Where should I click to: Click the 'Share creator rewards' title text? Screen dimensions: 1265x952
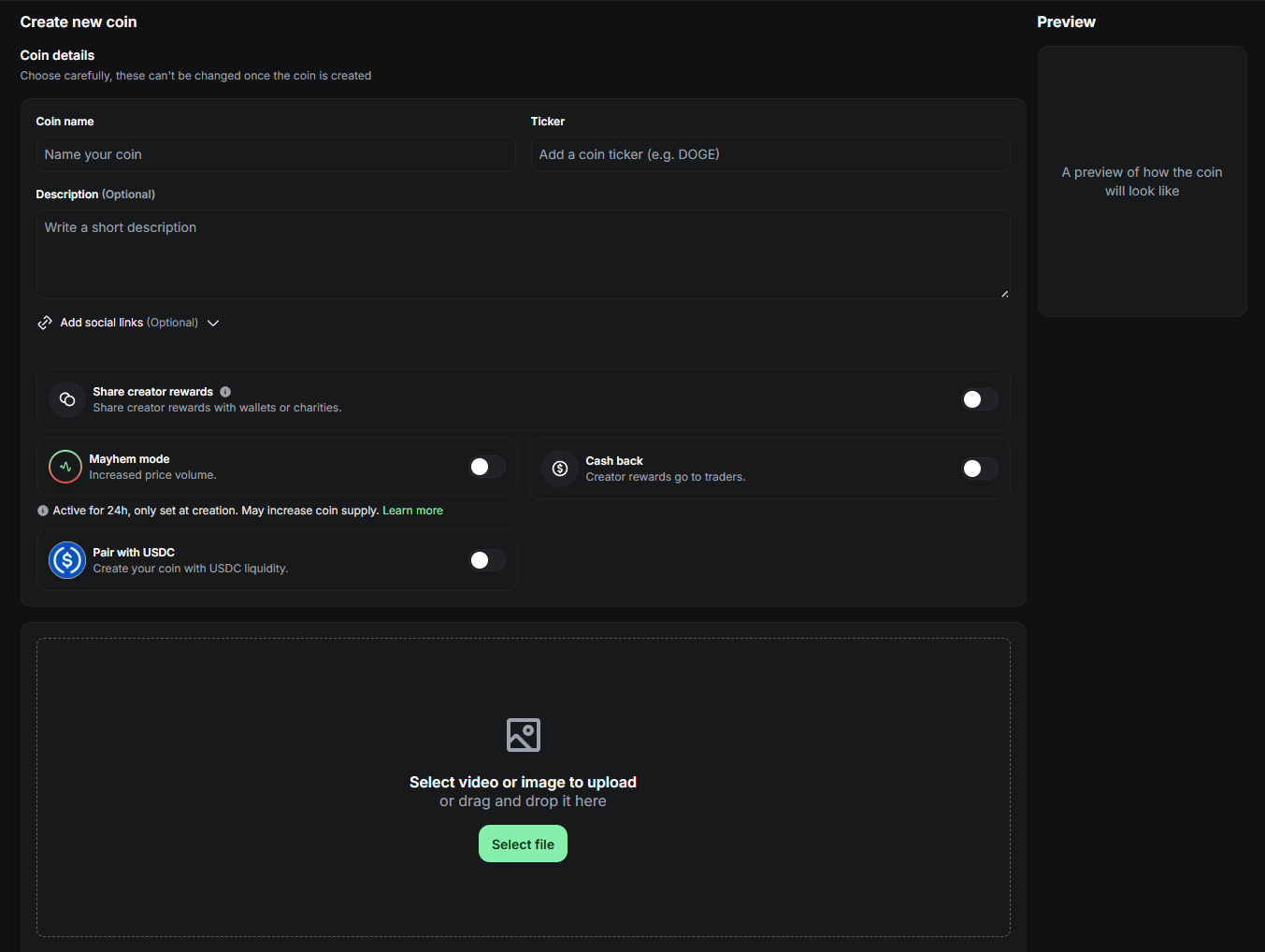click(x=153, y=392)
